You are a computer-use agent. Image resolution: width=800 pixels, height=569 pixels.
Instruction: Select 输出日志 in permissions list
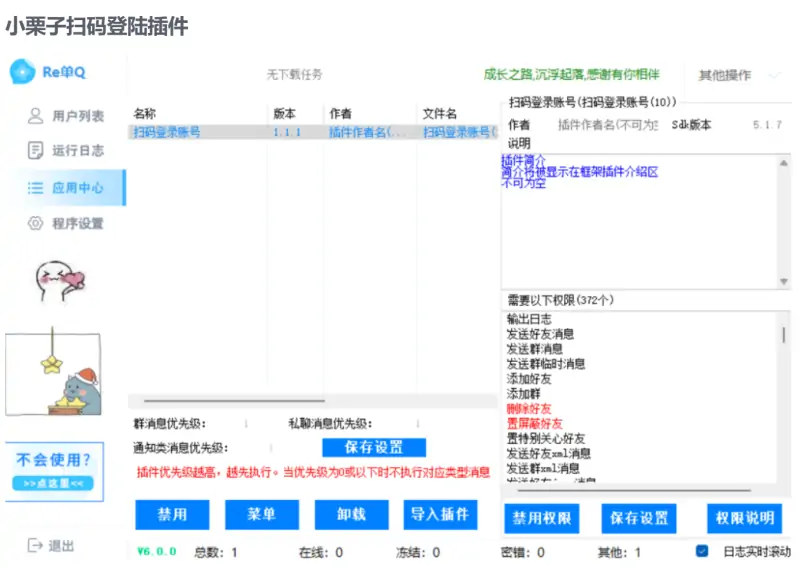tap(529, 319)
